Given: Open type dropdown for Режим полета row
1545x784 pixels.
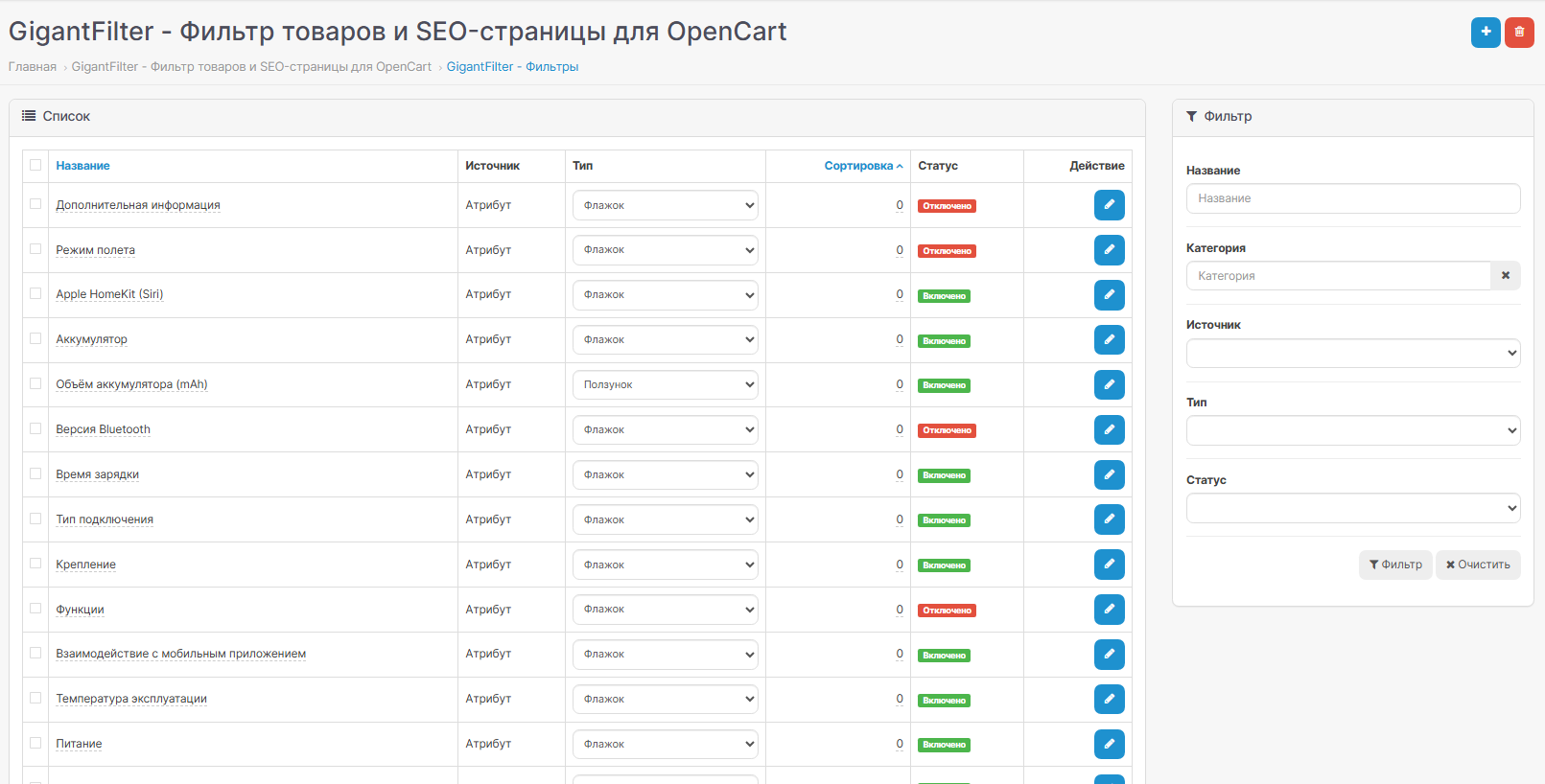Looking at the screenshot, I should click(x=666, y=250).
